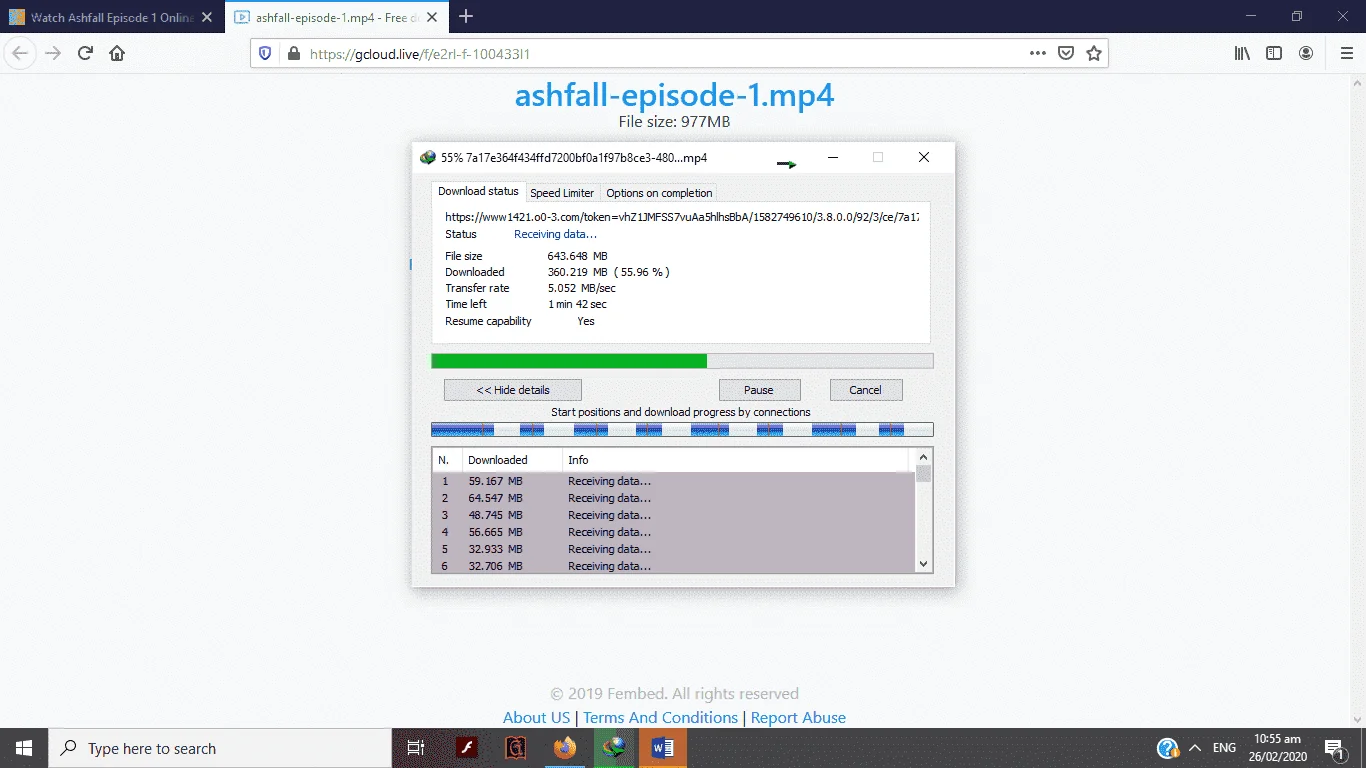1366x768 pixels.
Task: Open the Firefox hamburger menu
Action: 1346,54
